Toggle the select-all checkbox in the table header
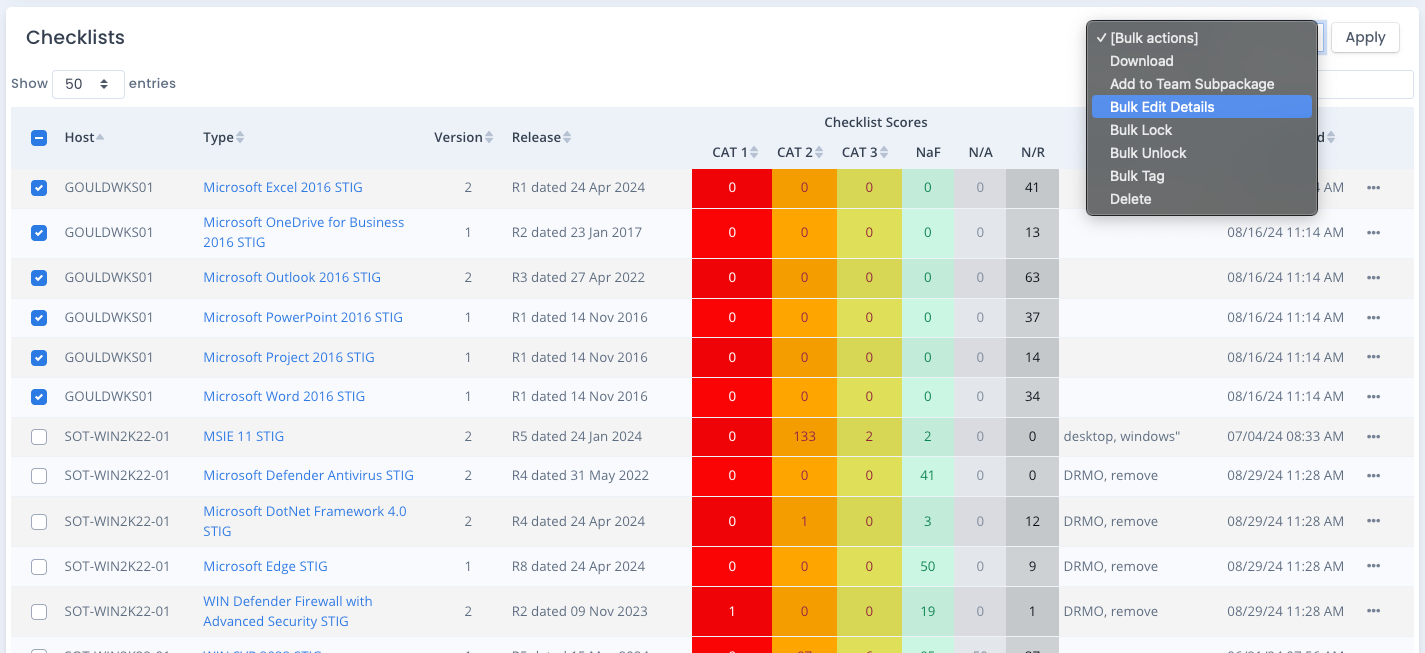Image resolution: width=1425 pixels, height=653 pixels. pos(39,138)
